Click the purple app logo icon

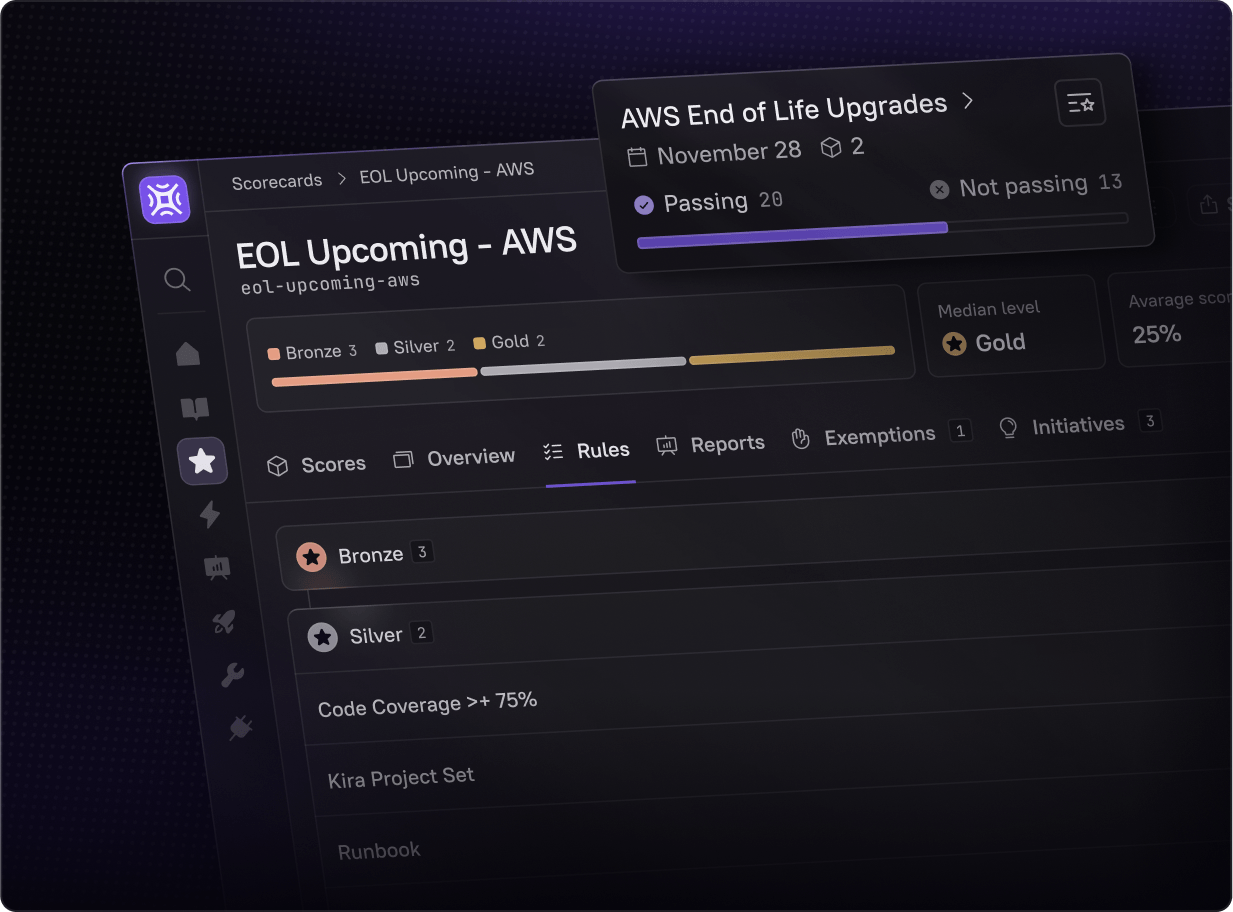(165, 200)
